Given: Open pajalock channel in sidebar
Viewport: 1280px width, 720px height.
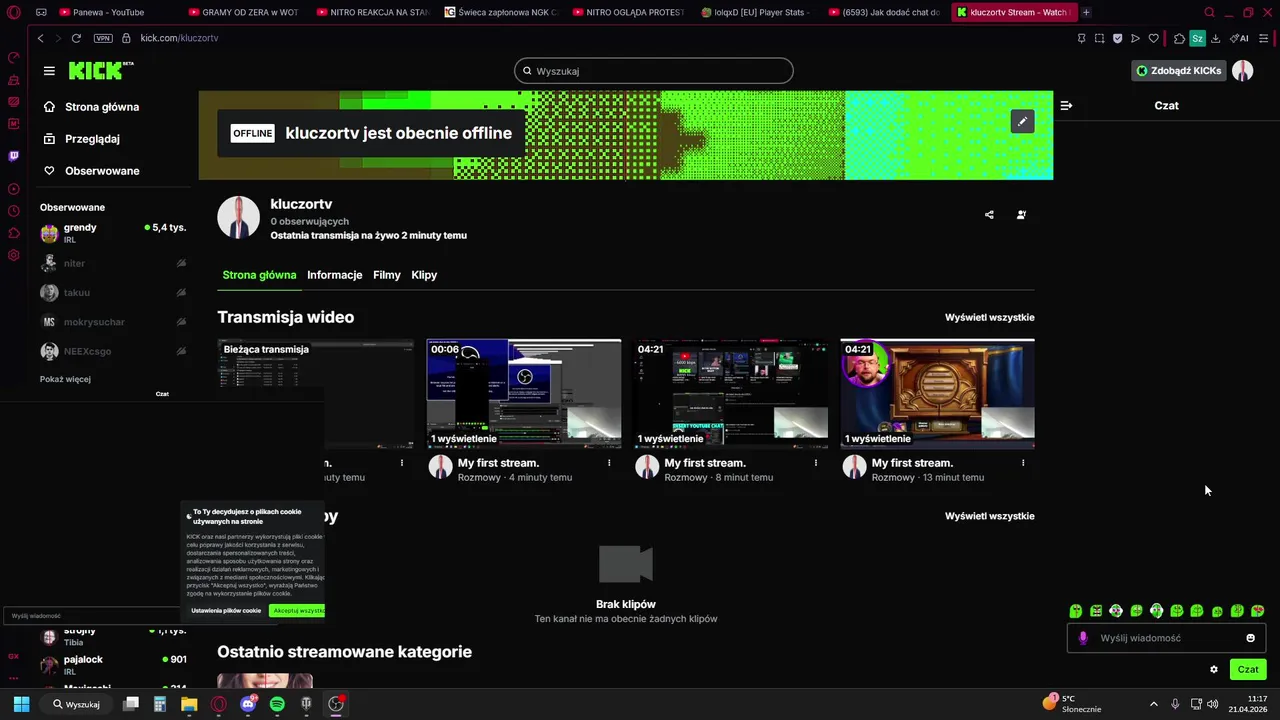Looking at the screenshot, I should click(x=113, y=665).
